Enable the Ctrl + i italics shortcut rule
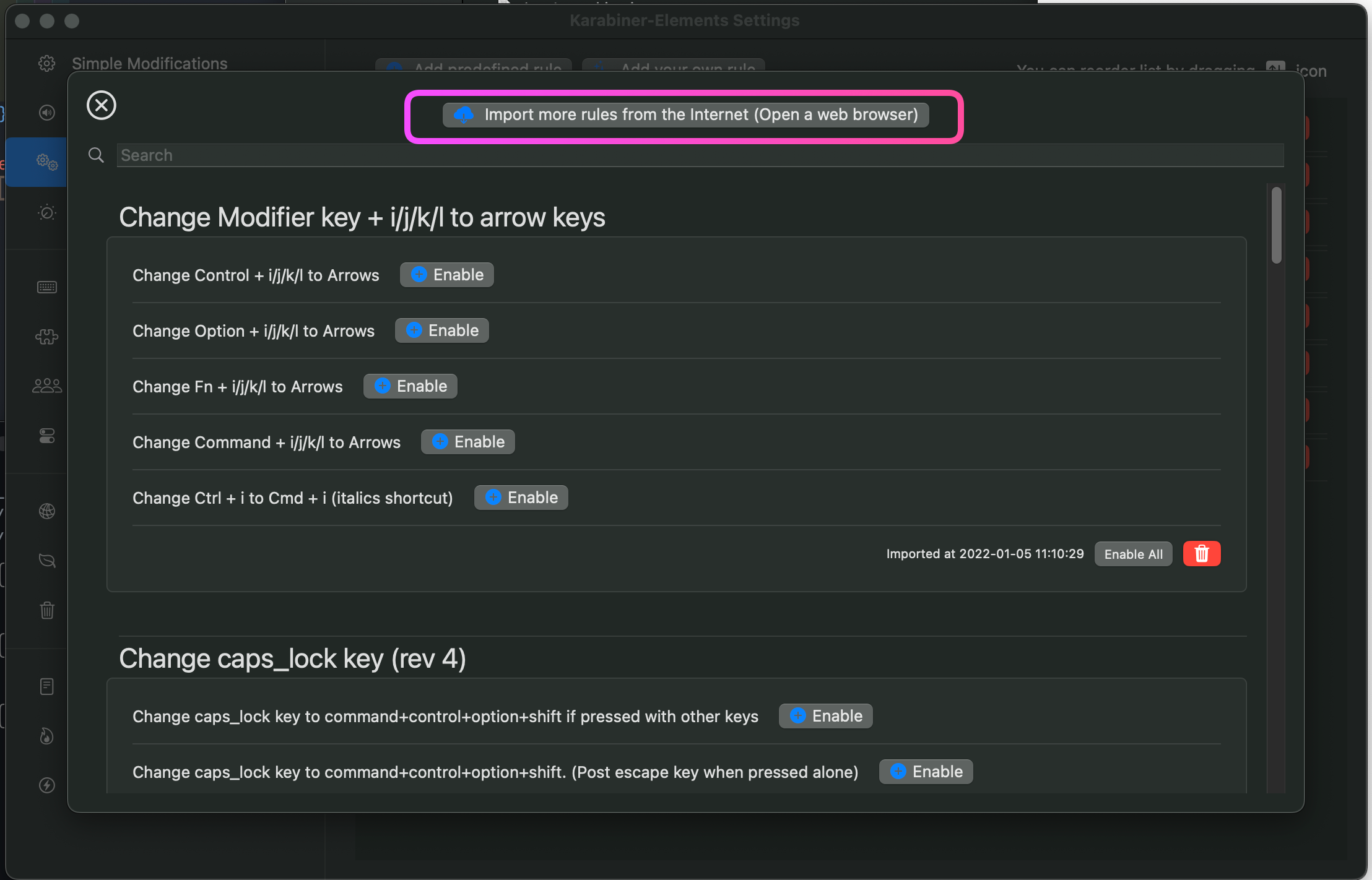This screenshot has height=880, width=1372. (521, 498)
